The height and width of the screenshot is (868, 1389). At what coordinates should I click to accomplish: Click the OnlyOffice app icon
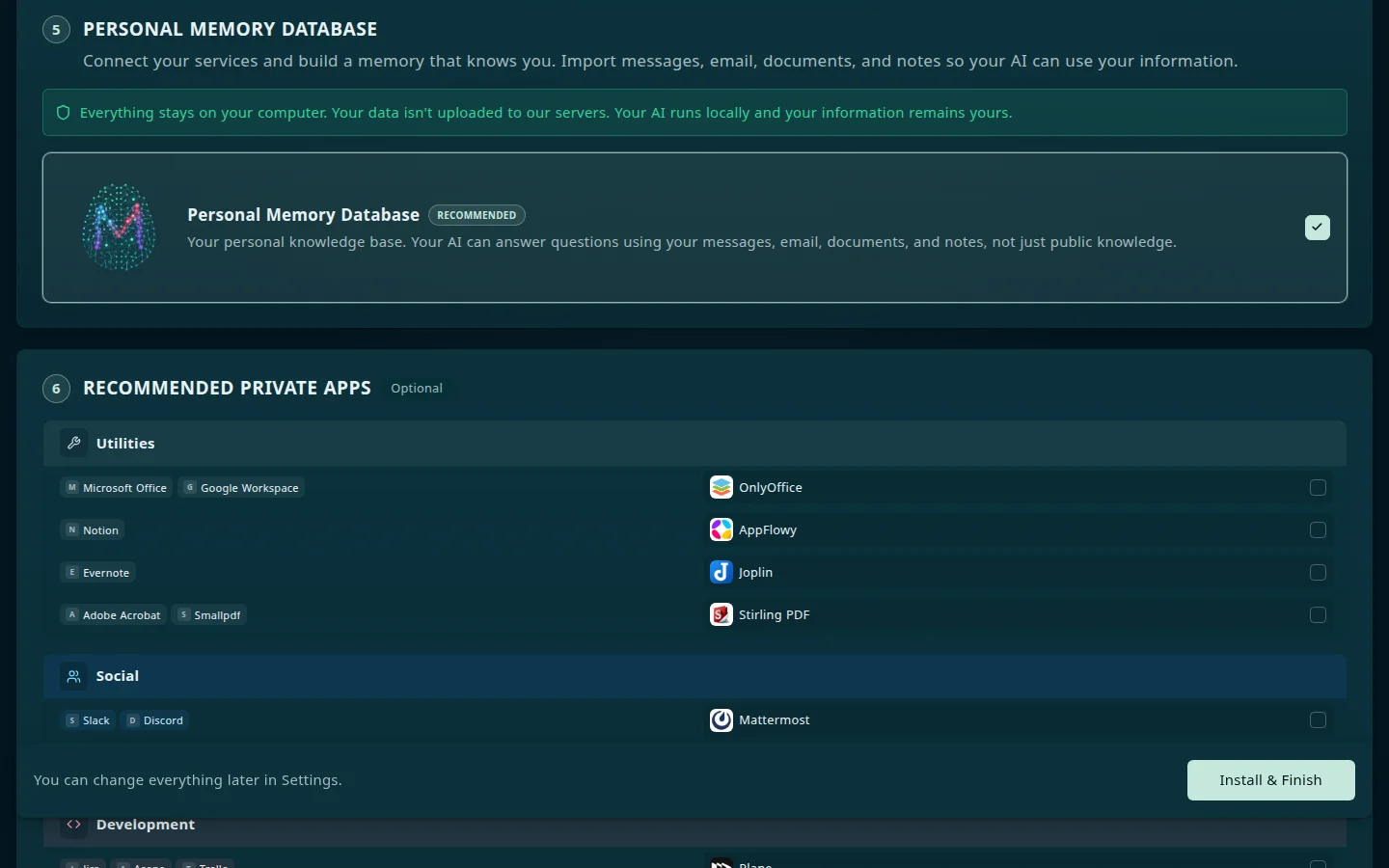722,488
